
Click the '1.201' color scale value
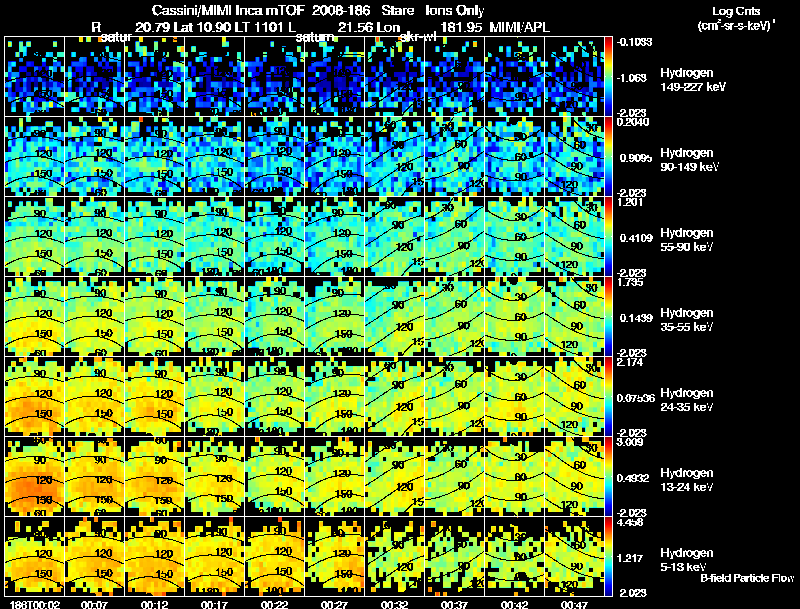pyautogui.click(x=630, y=202)
